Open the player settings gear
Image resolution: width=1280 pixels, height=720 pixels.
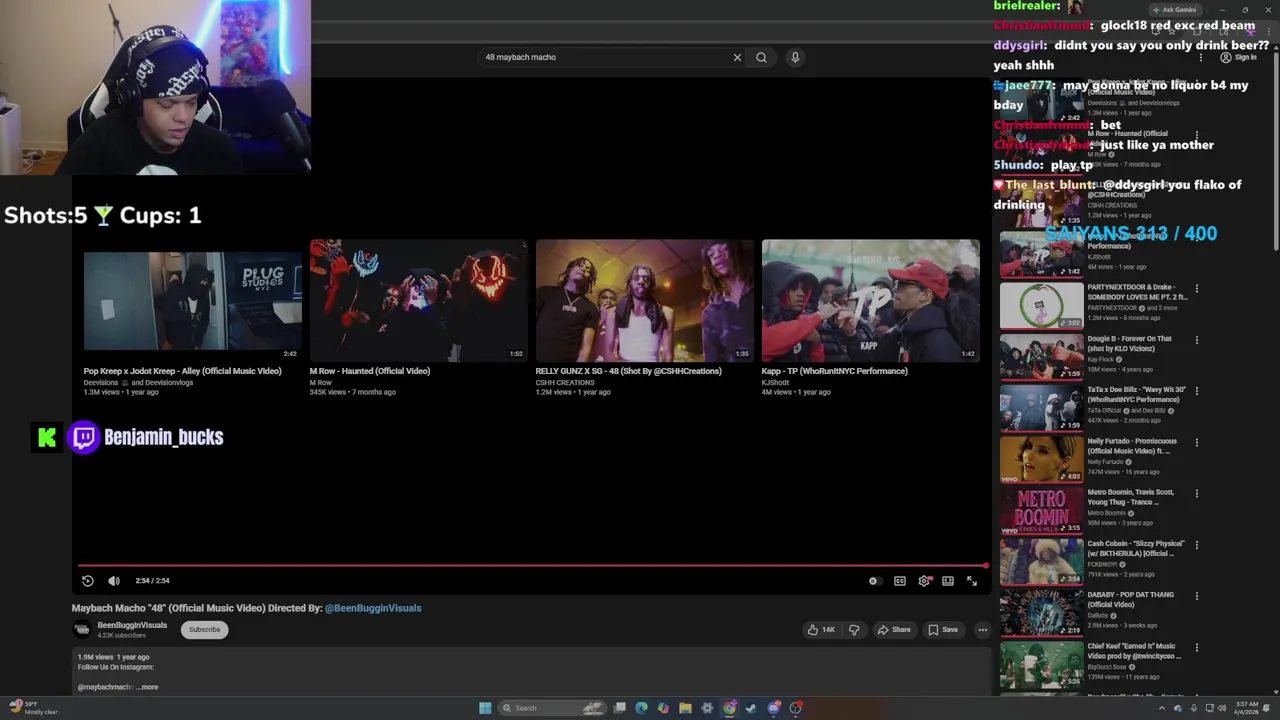[924, 580]
